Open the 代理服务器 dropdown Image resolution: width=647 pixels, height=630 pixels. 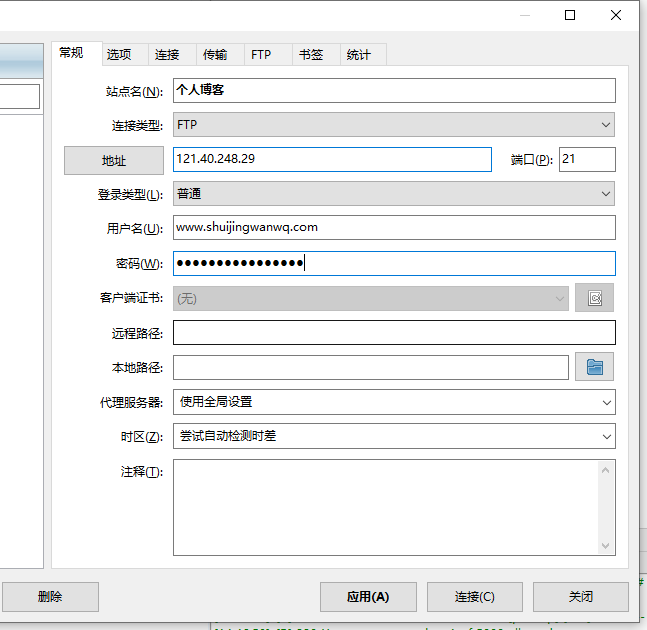click(394, 402)
